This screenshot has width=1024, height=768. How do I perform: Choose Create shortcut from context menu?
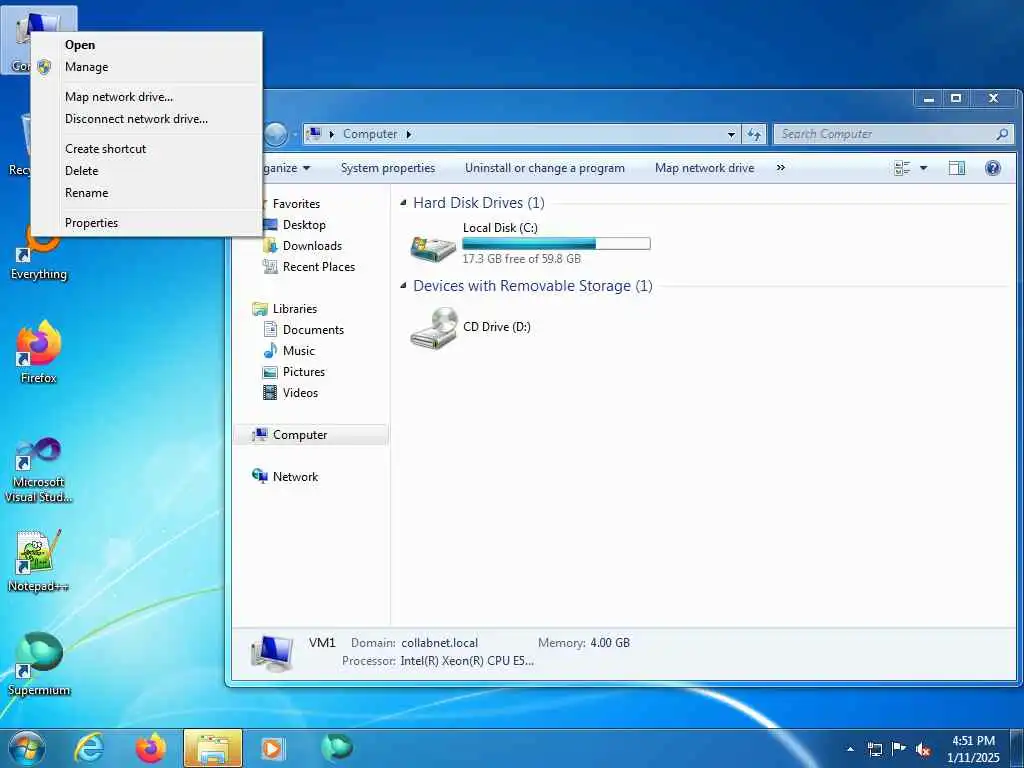[146, 149]
